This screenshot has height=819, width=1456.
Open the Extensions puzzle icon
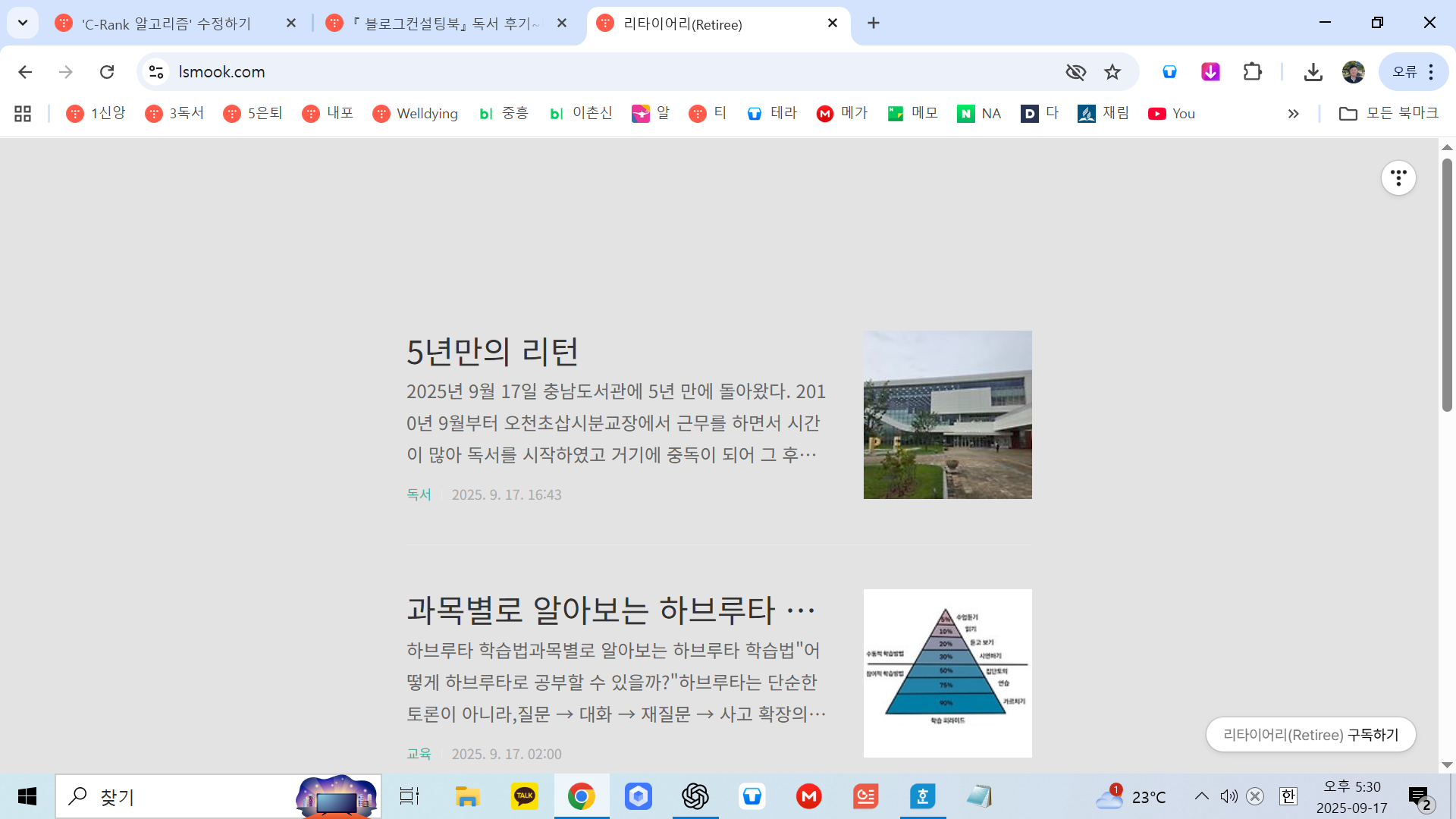(x=1252, y=72)
